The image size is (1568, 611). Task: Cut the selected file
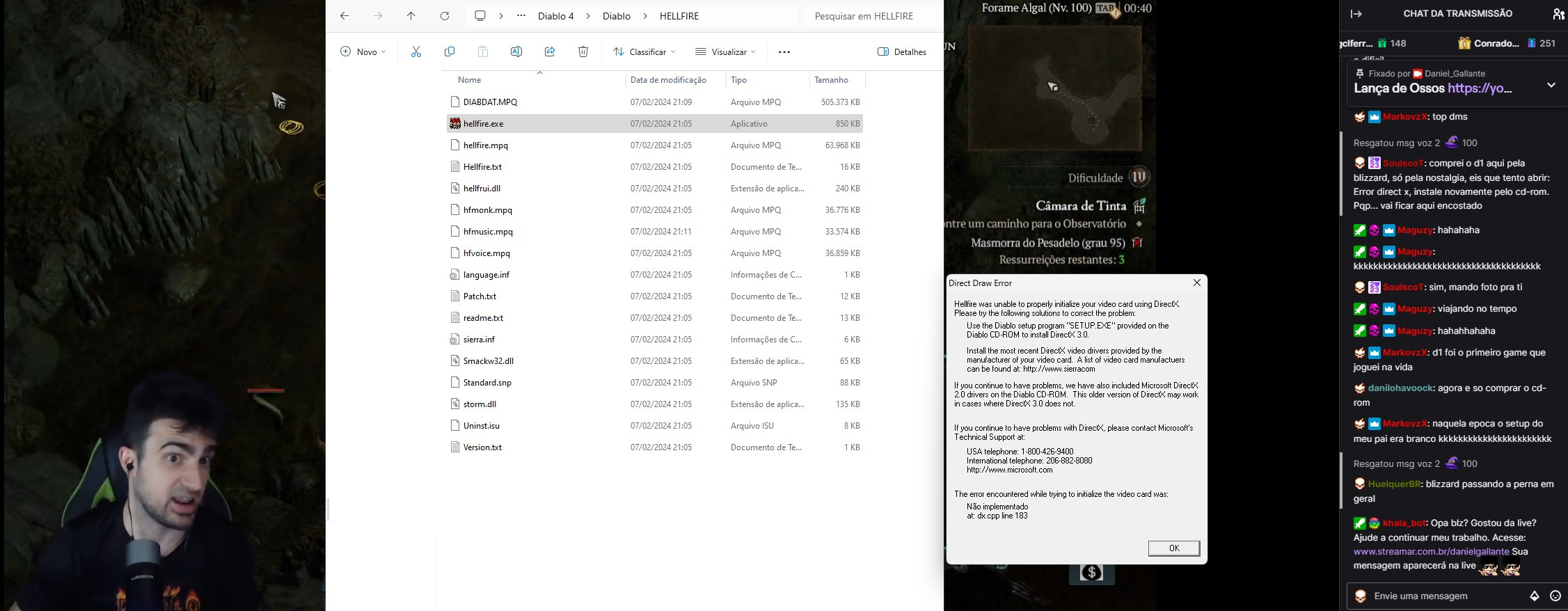(x=416, y=51)
